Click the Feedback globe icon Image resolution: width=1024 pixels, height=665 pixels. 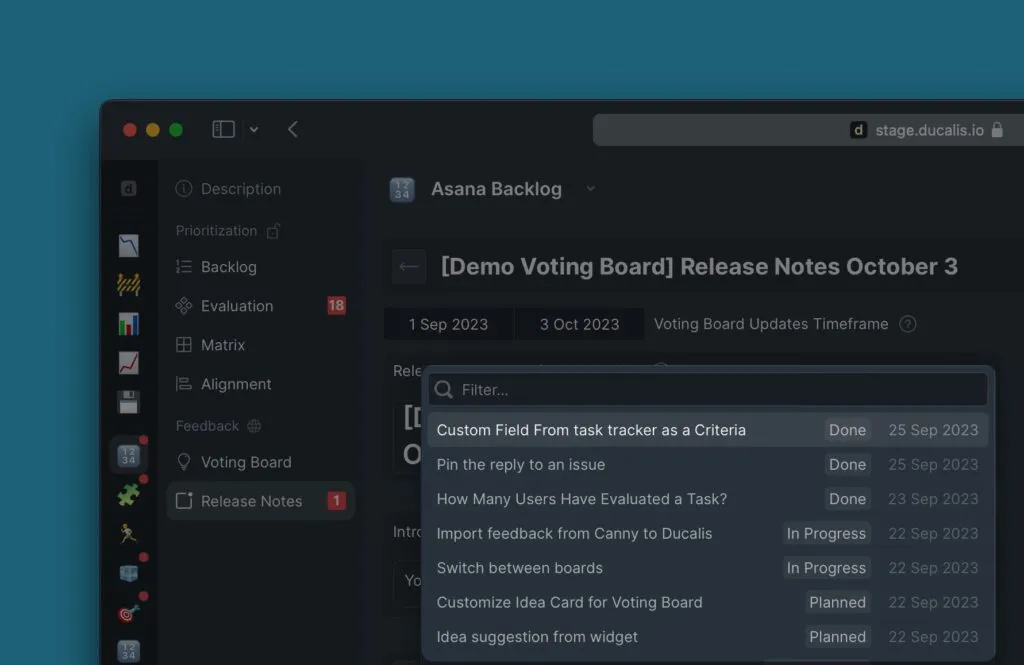(x=254, y=426)
